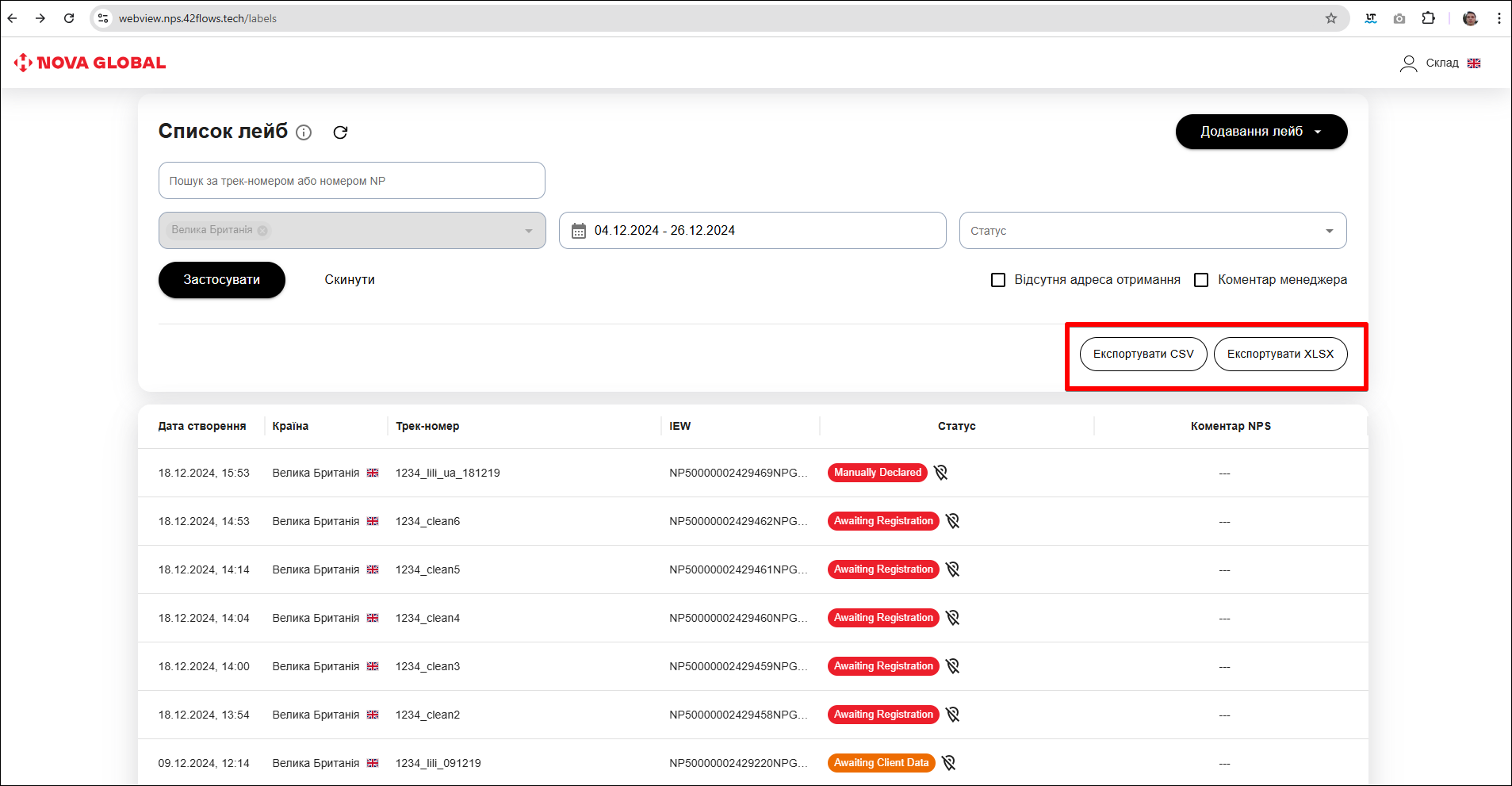Image resolution: width=1512 pixels, height=786 pixels.
Task: Sort by Дата створення column header
Action: [x=202, y=426]
